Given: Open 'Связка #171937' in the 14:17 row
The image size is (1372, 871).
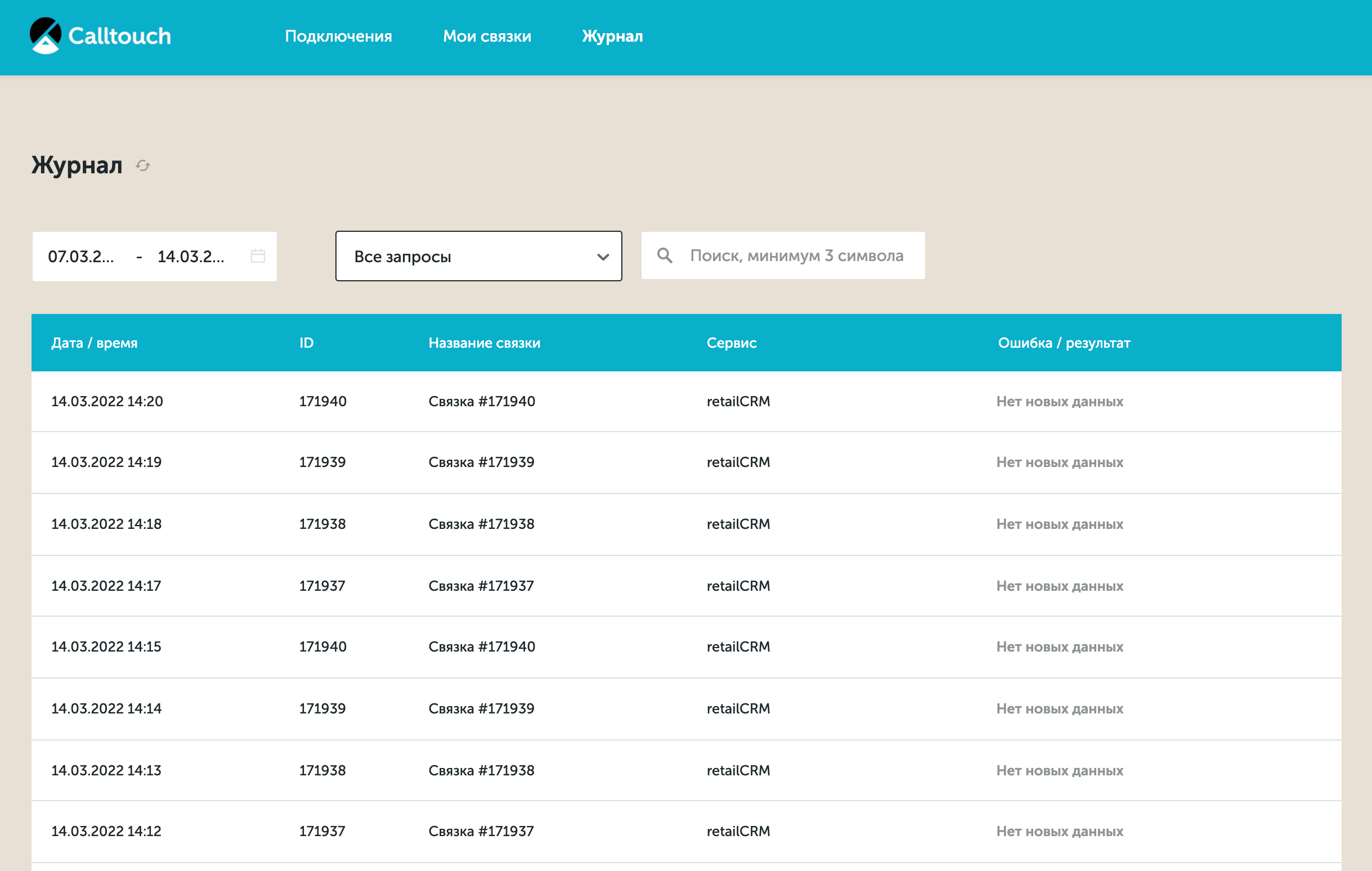Looking at the screenshot, I should pyautogui.click(x=482, y=586).
